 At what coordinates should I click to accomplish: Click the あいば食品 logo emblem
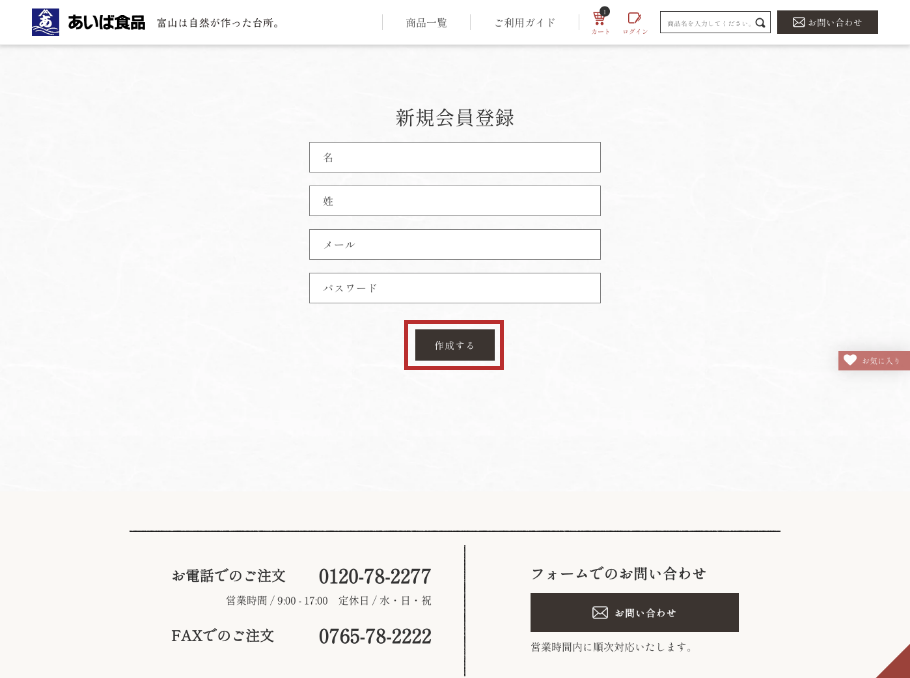tap(45, 22)
